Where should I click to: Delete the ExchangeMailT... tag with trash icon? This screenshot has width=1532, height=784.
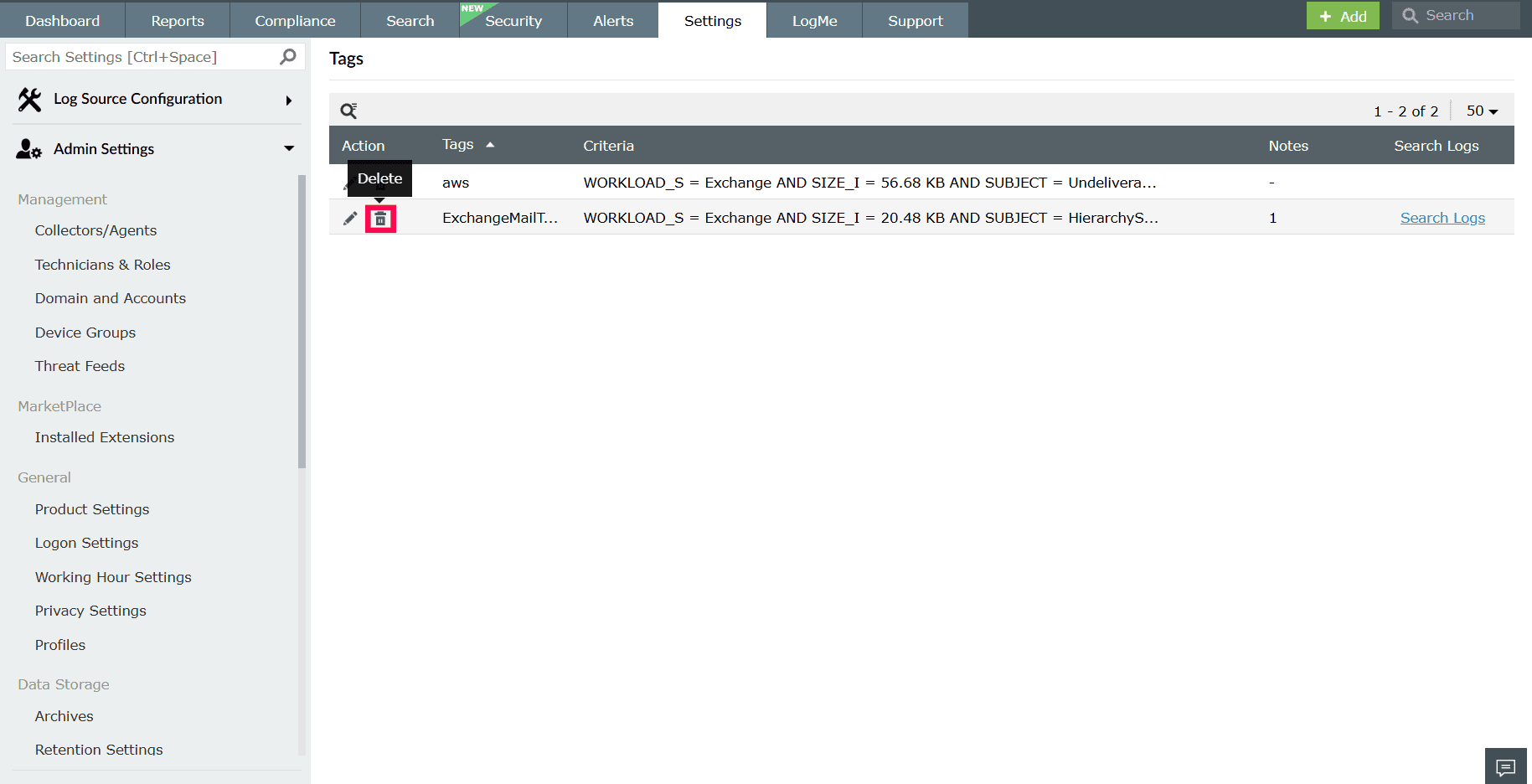click(380, 219)
